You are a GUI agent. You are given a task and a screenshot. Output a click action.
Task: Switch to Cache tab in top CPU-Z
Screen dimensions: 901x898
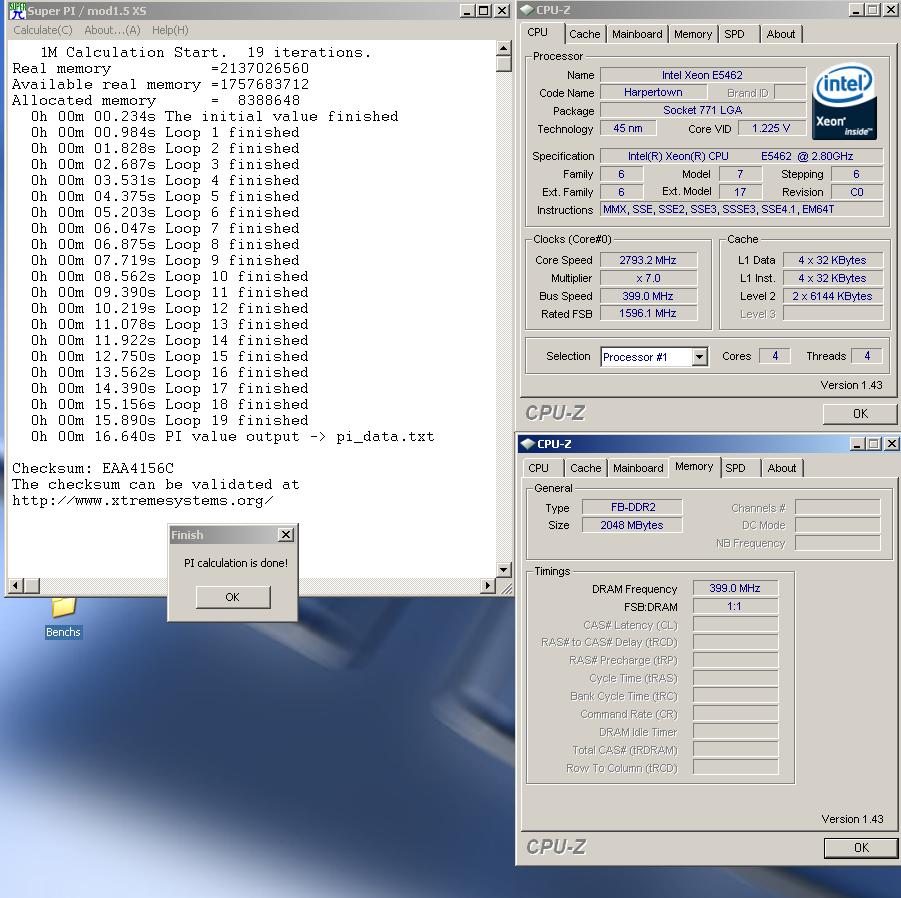point(584,34)
